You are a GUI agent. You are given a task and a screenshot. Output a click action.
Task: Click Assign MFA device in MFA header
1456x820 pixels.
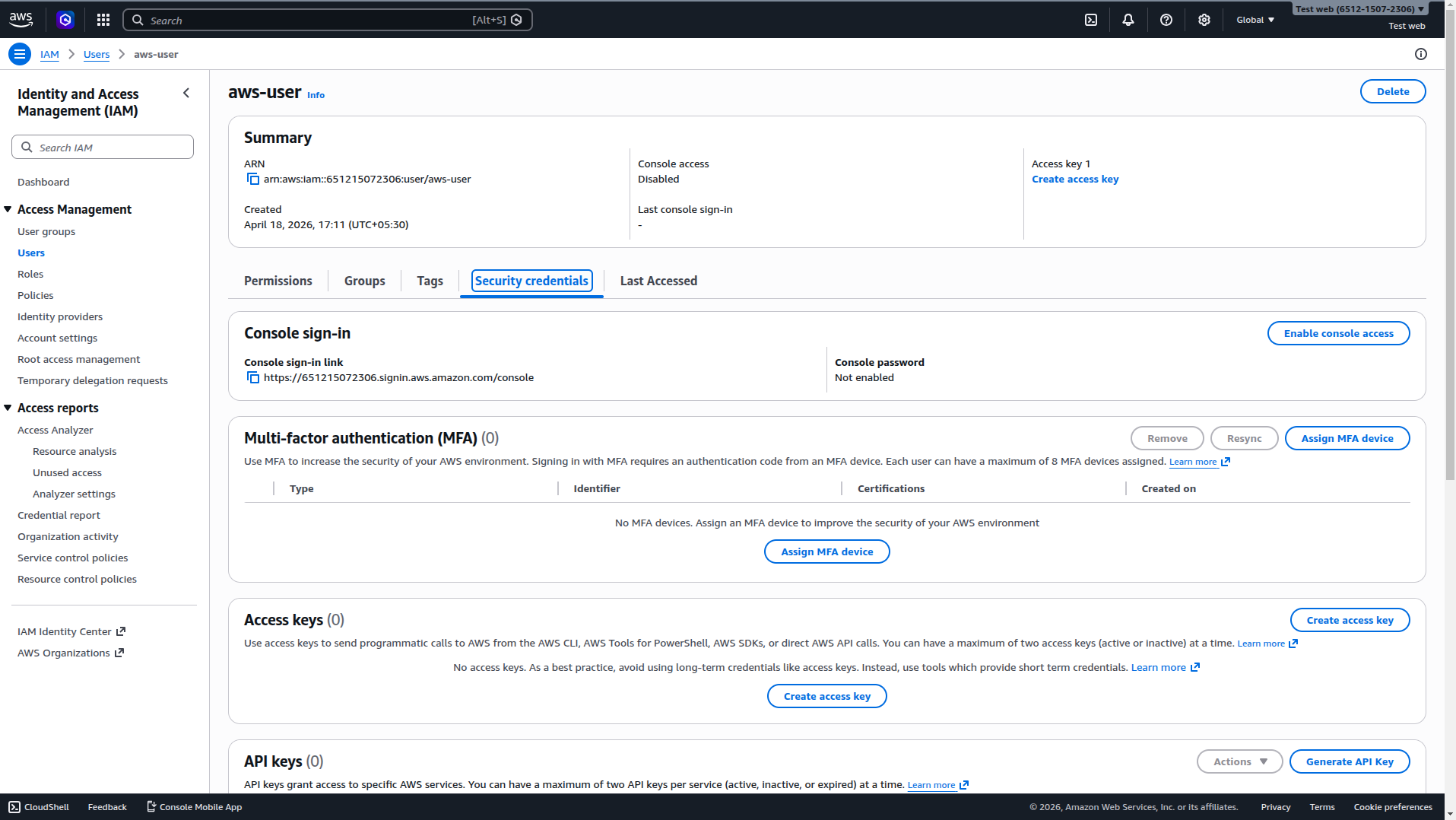coord(1347,438)
